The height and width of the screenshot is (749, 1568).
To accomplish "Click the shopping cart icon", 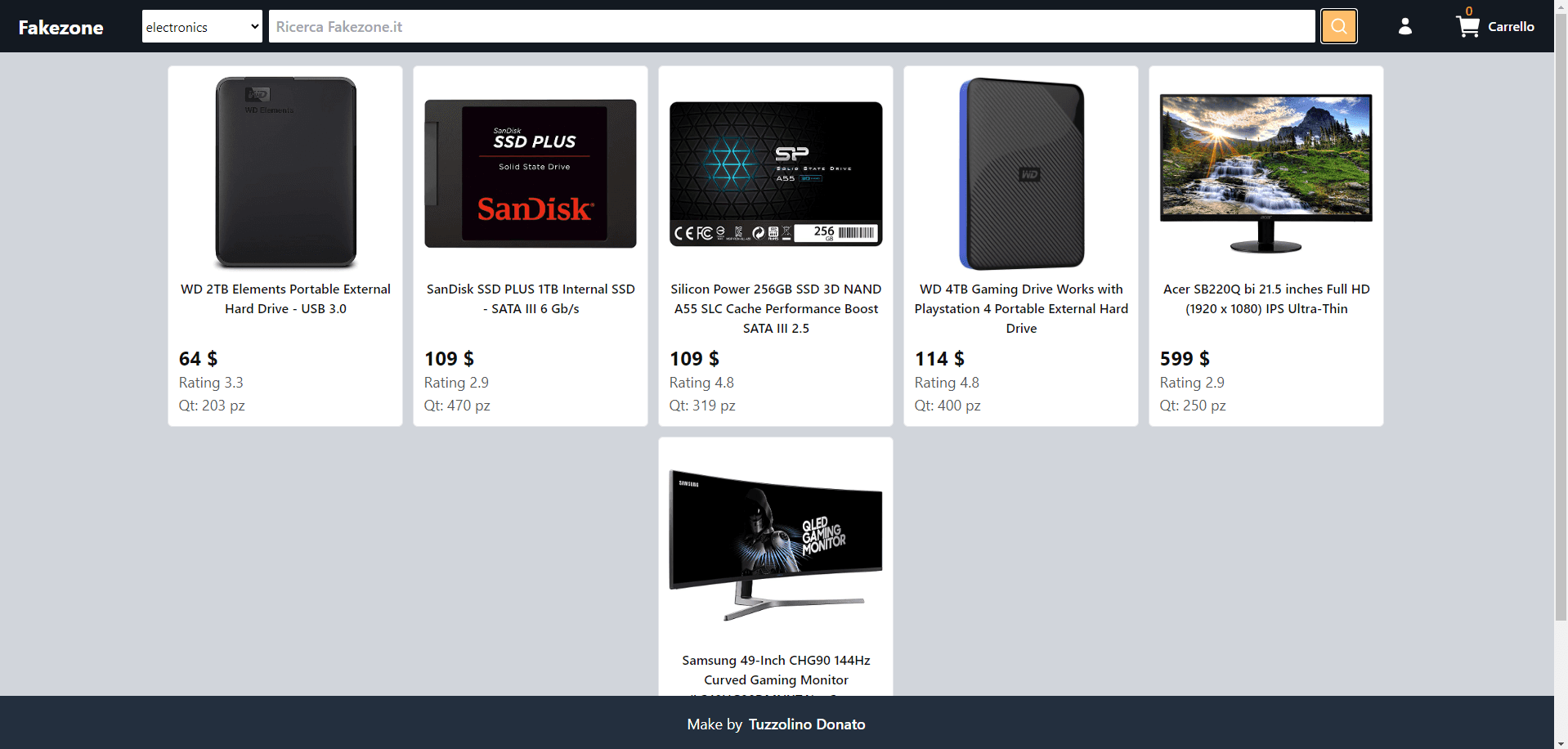I will (1467, 27).
